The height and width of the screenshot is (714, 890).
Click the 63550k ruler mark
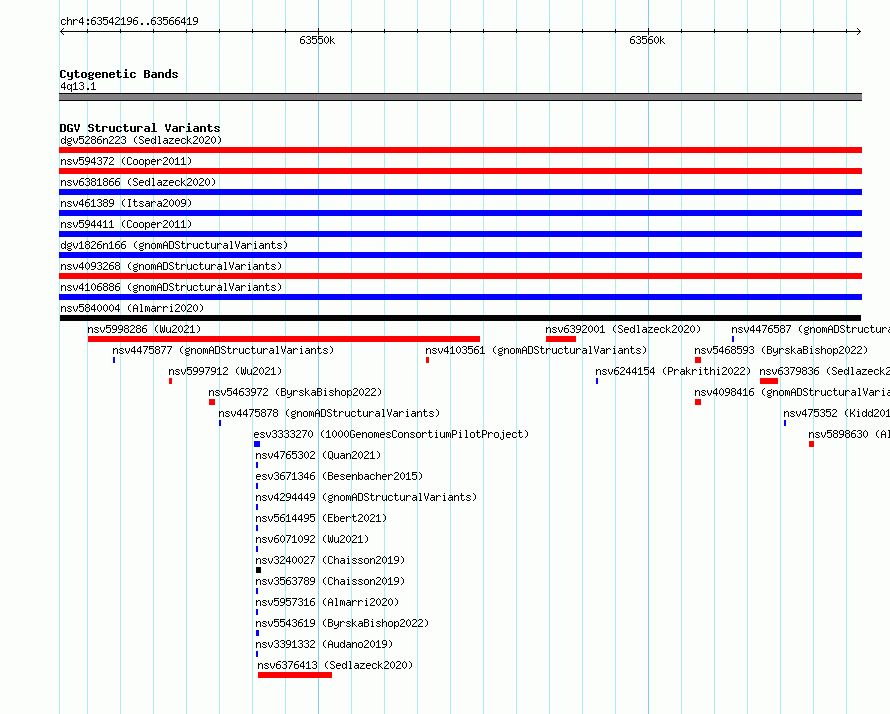[x=317, y=40]
